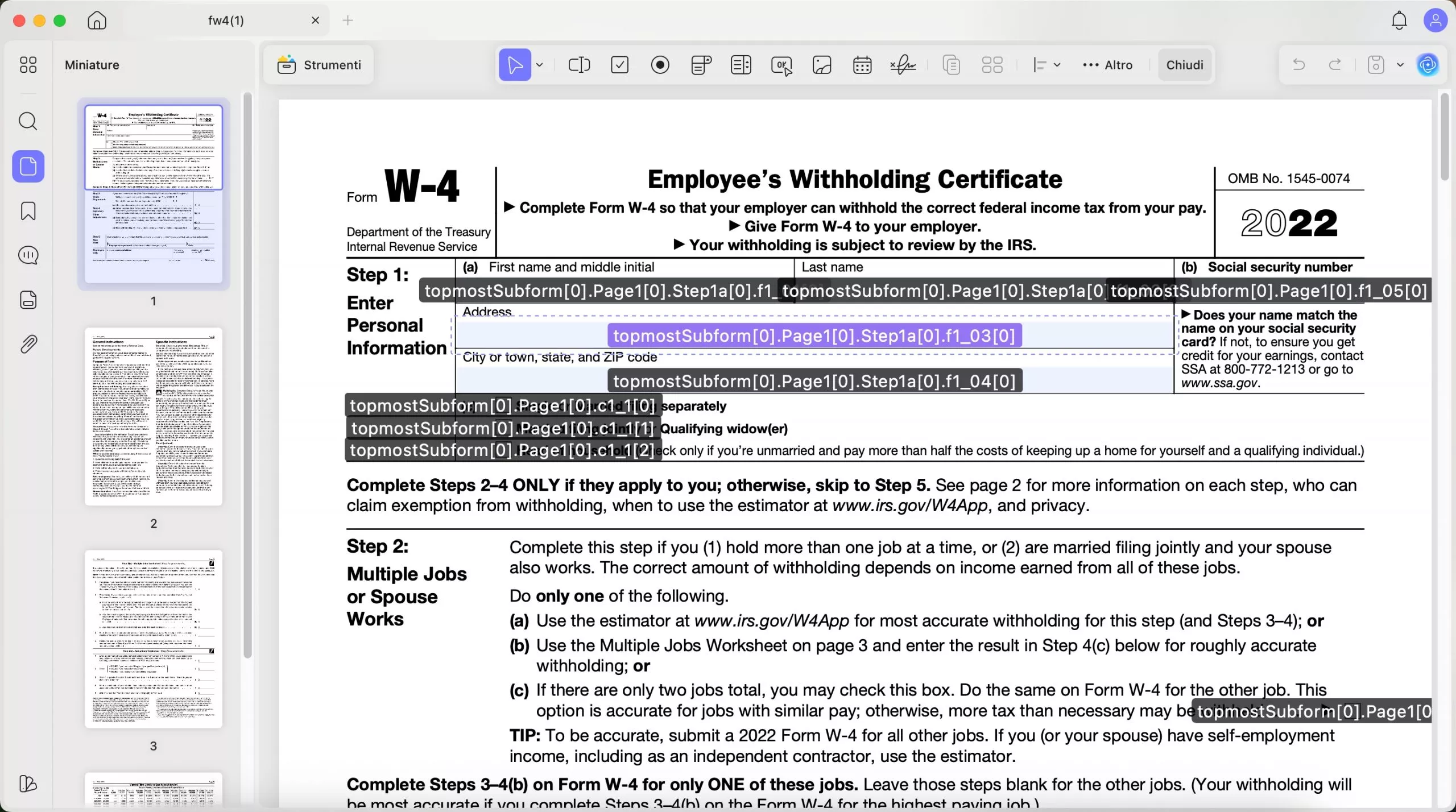This screenshot has width=1456, height=812.
Task: Select the c1_1[2] checkbox field
Action: click(503, 450)
